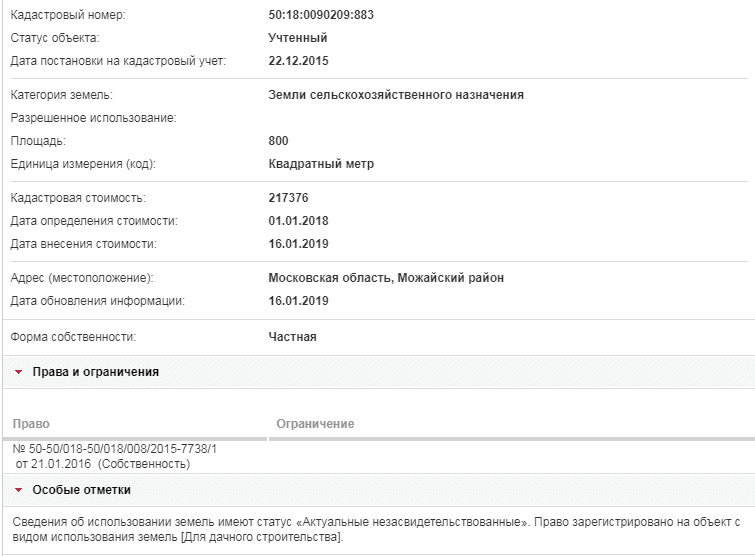Screen dimensions: 755x556
Task: Click Земли сельскохозяйственного назначения category value
Action: [x=396, y=95]
